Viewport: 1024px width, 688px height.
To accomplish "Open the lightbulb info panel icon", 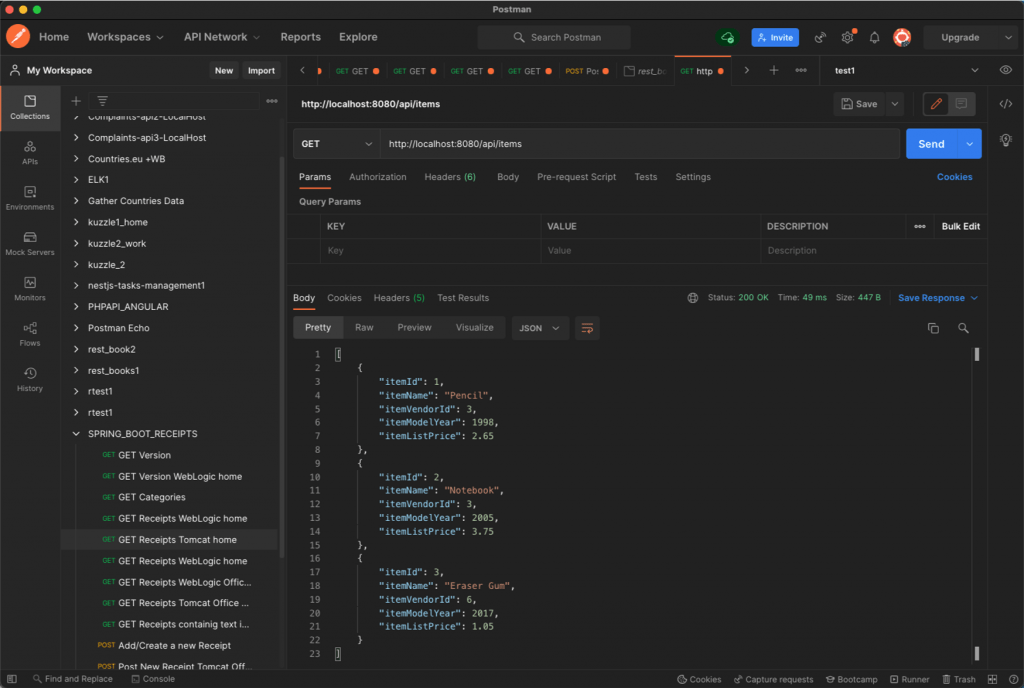I will coord(1006,140).
